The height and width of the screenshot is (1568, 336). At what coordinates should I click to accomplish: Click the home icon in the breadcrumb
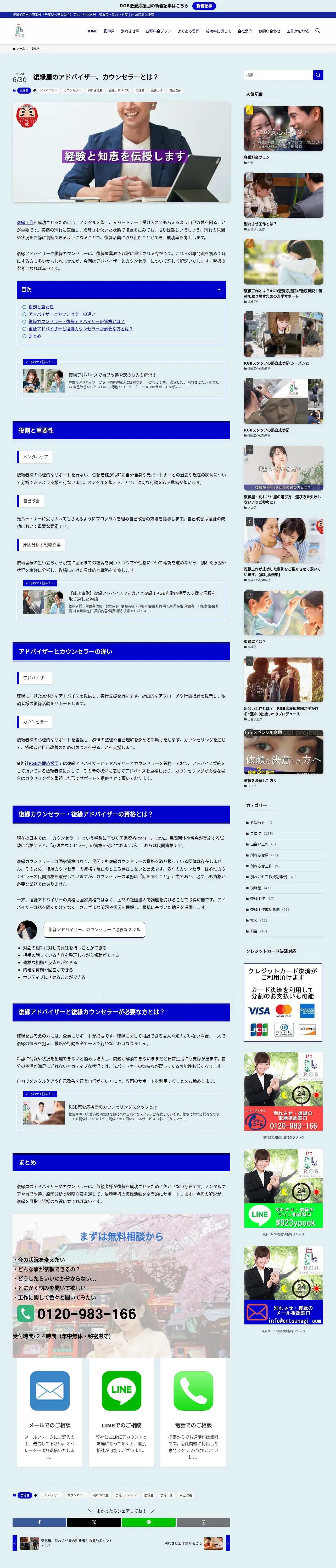pyautogui.click(x=14, y=49)
